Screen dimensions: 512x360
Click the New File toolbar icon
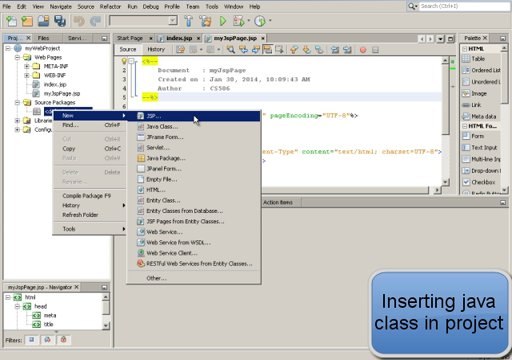click(x=12, y=21)
